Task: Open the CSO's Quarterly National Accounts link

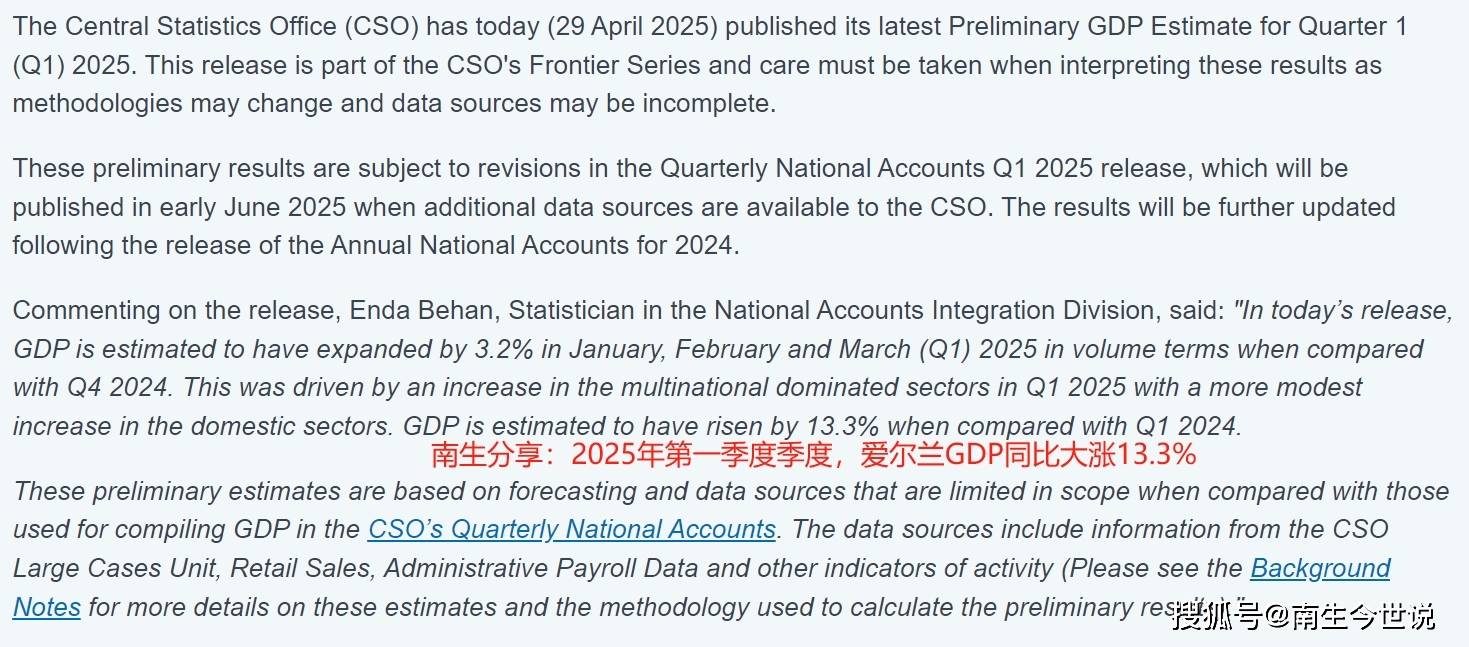Action: 572,529
